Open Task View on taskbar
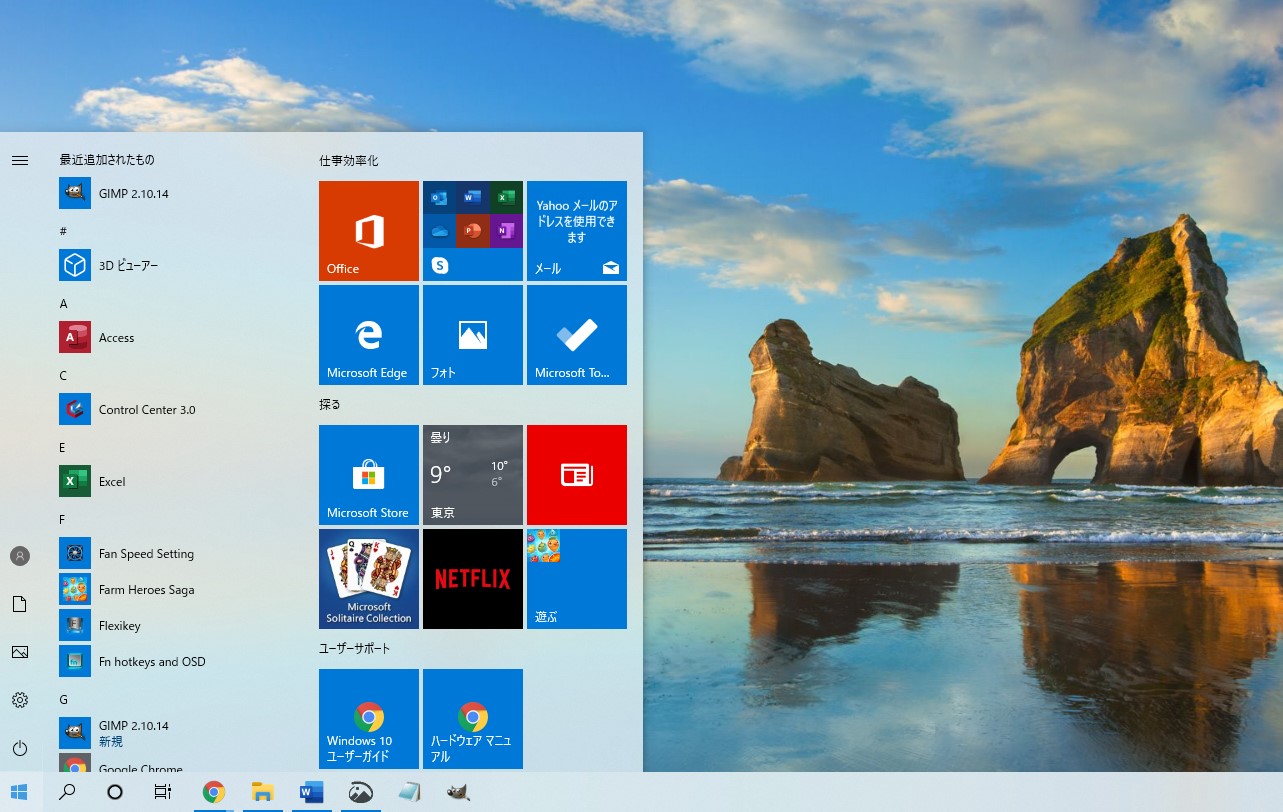1283x812 pixels. pos(163,792)
